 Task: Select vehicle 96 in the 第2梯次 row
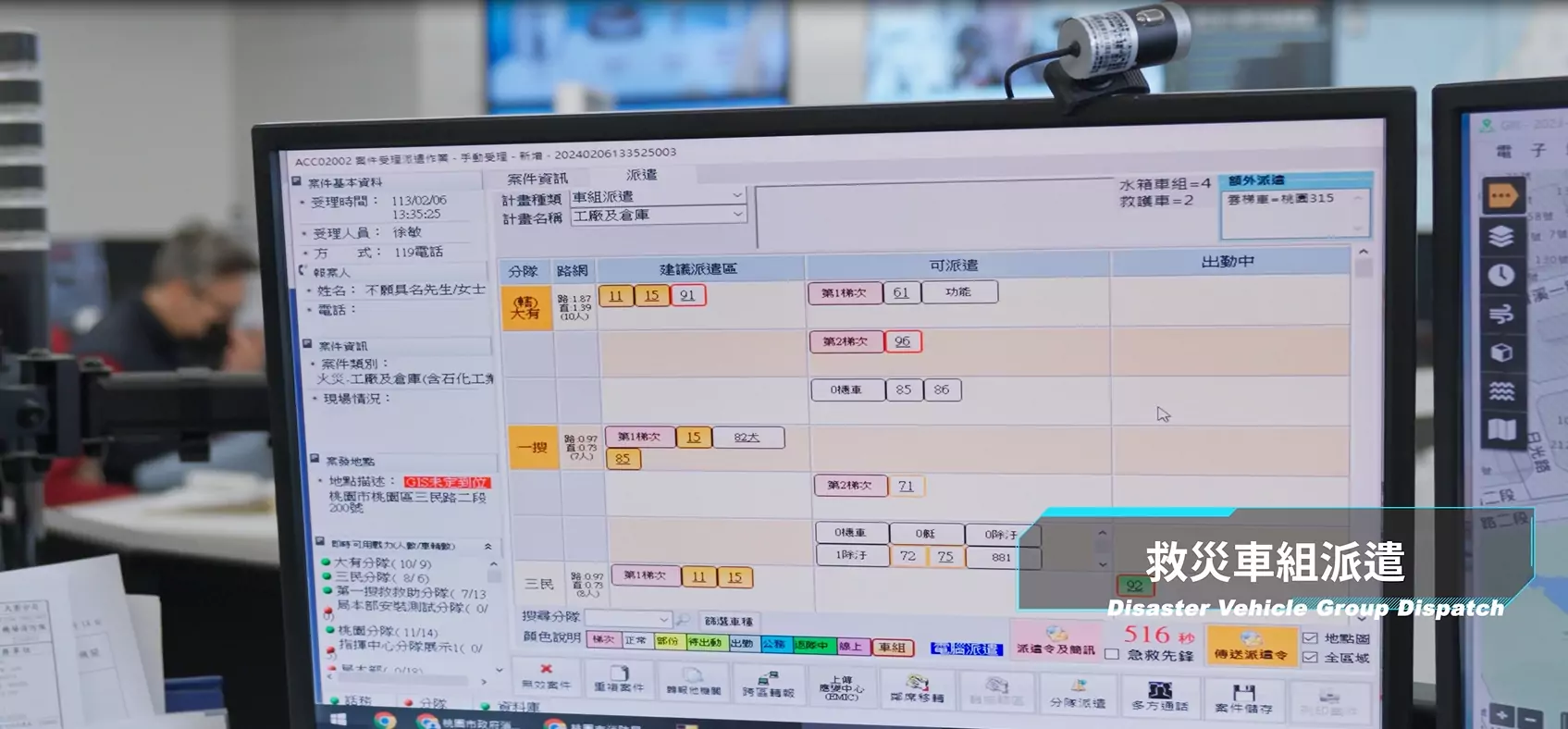pyautogui.click(x=902, y=341)
